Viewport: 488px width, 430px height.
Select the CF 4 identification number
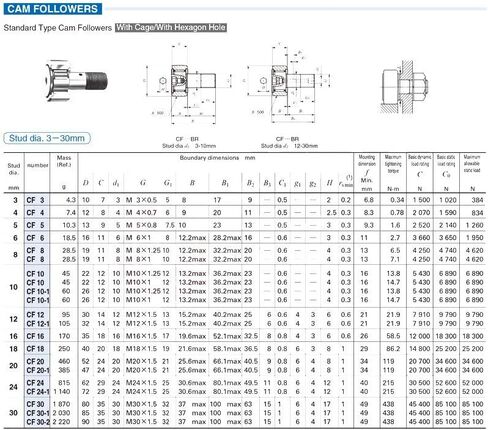coord(35,213)
